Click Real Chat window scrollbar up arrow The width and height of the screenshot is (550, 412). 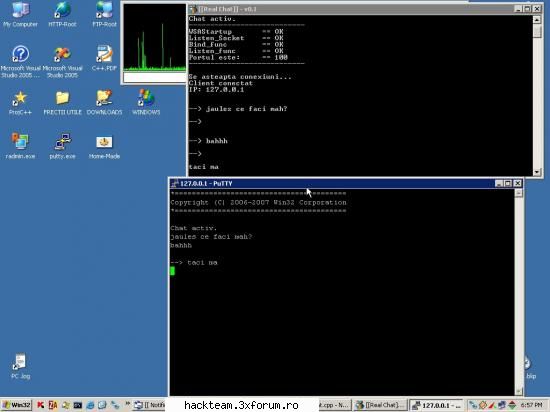coord(537,20)
